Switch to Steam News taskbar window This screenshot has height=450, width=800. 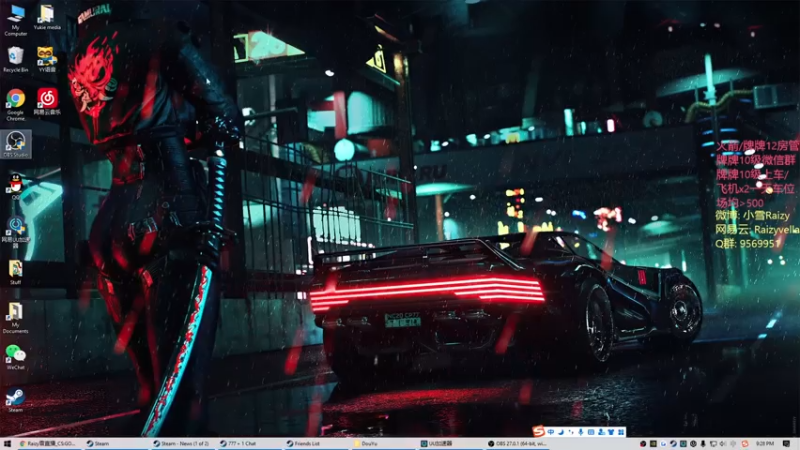(x=183, y=444)
